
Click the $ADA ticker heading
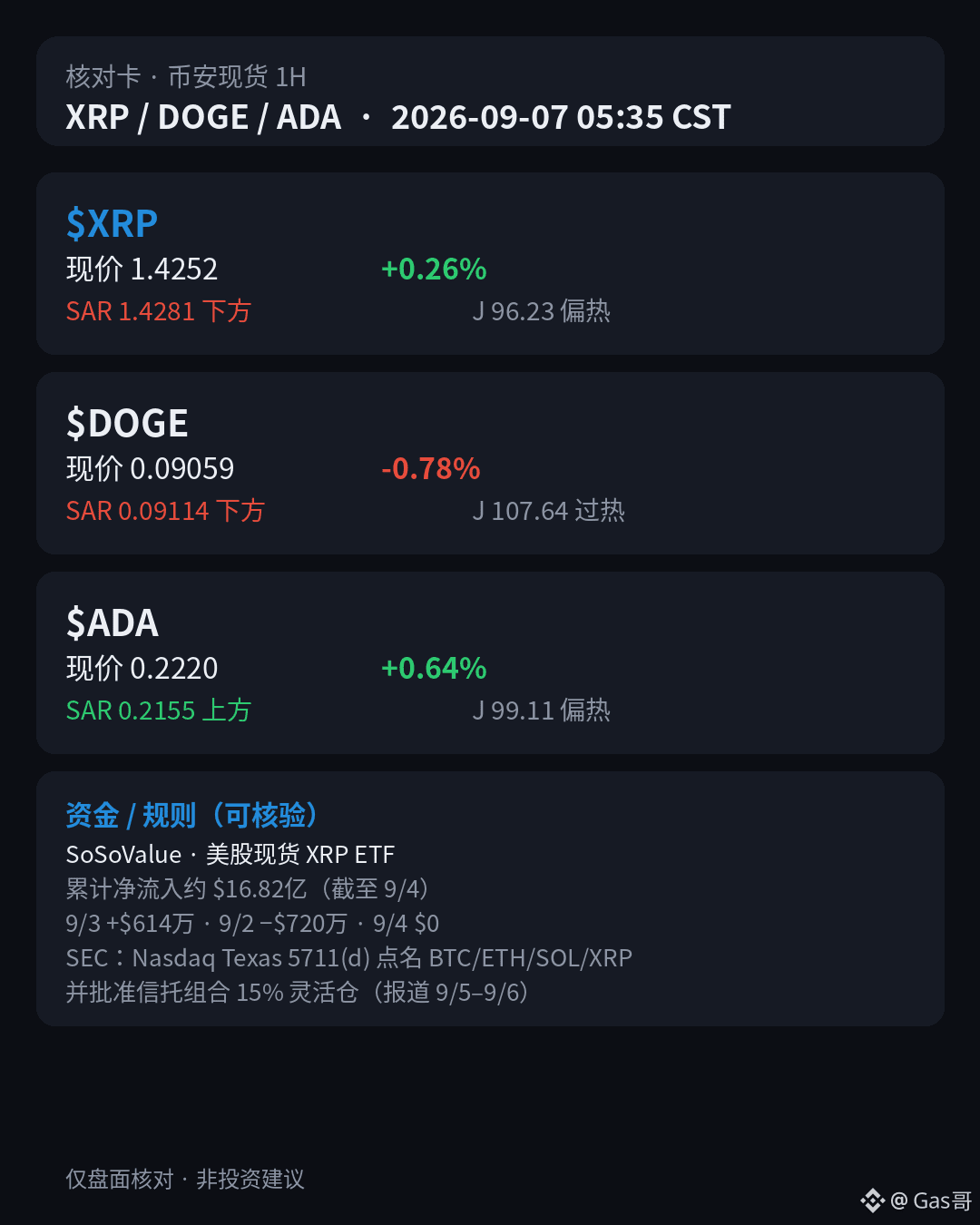113,622
